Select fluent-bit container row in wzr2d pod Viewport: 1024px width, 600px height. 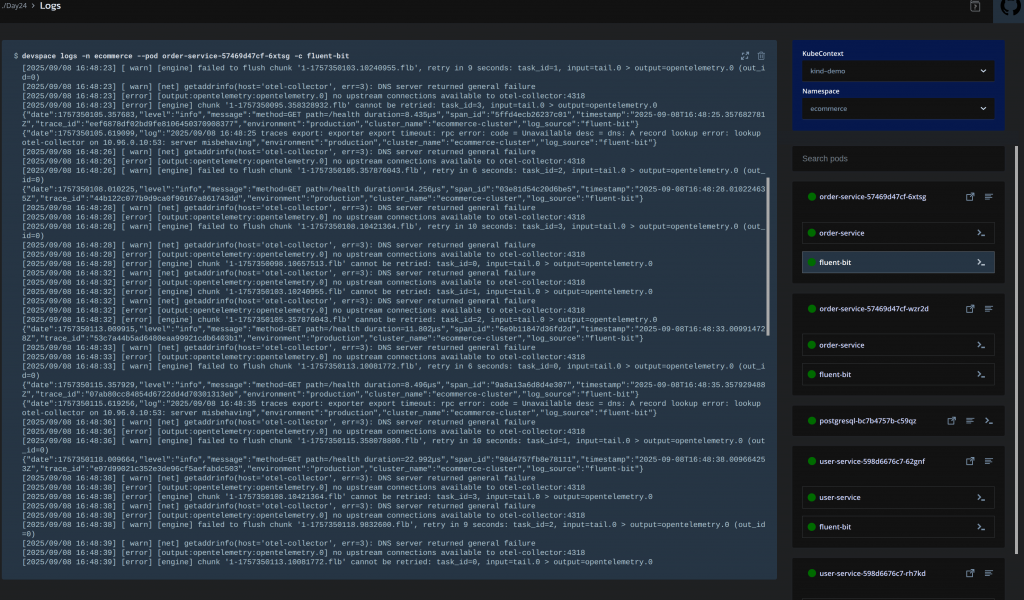click(x=898, y=375)
